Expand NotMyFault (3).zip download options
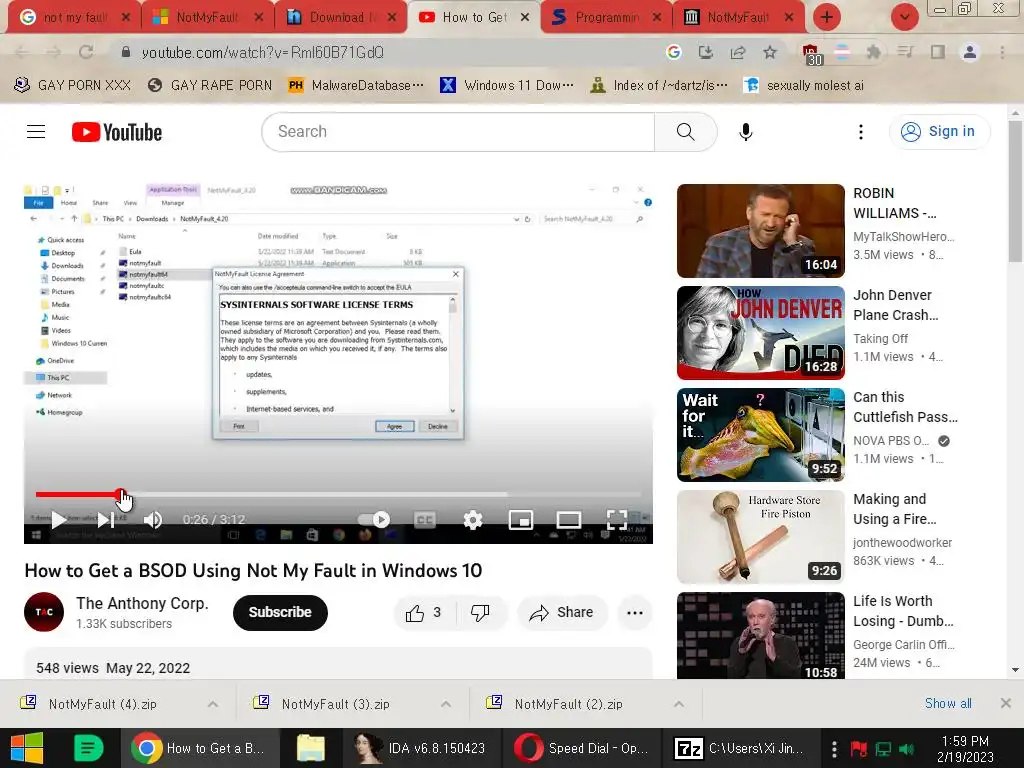 pyautogui.click(x=446, y=704)
